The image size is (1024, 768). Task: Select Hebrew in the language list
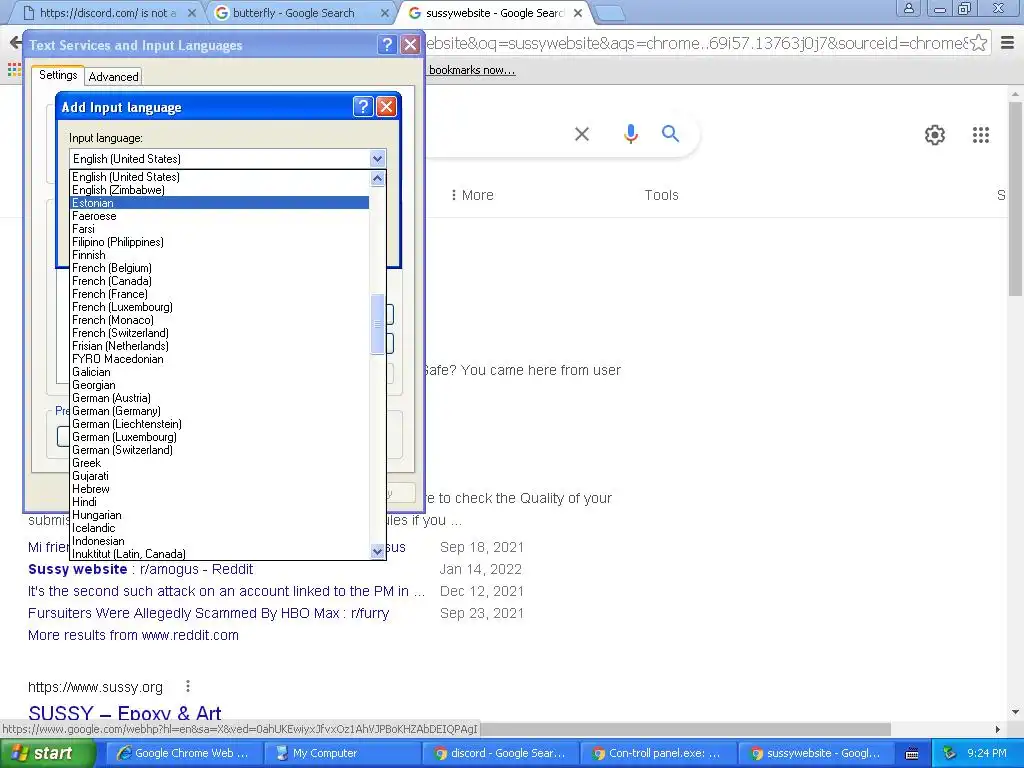219,489
